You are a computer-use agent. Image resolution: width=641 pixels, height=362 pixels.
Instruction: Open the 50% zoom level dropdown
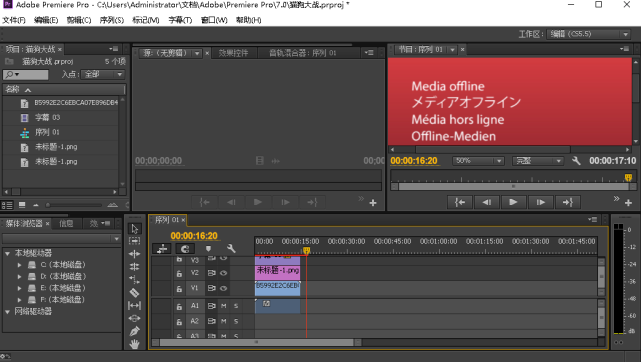tap(477, 161)
